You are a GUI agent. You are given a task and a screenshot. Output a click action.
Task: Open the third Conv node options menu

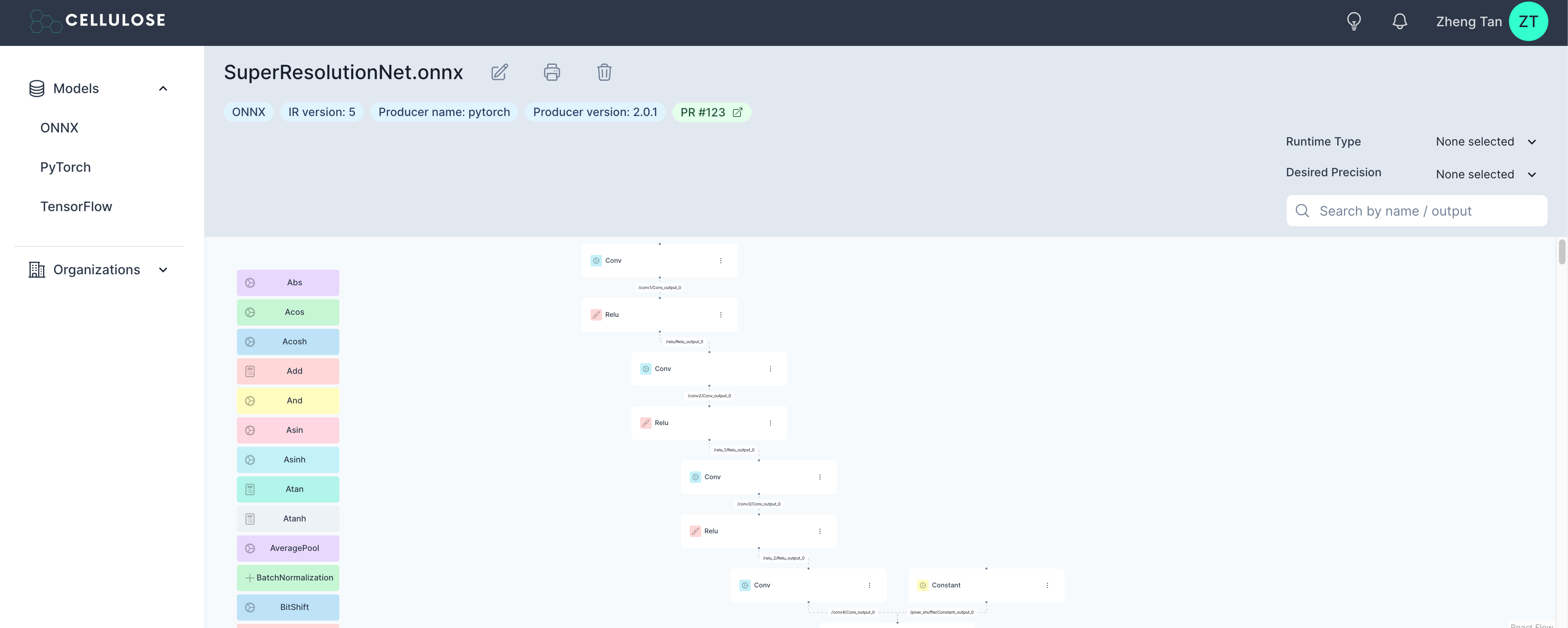coord(820,478)
